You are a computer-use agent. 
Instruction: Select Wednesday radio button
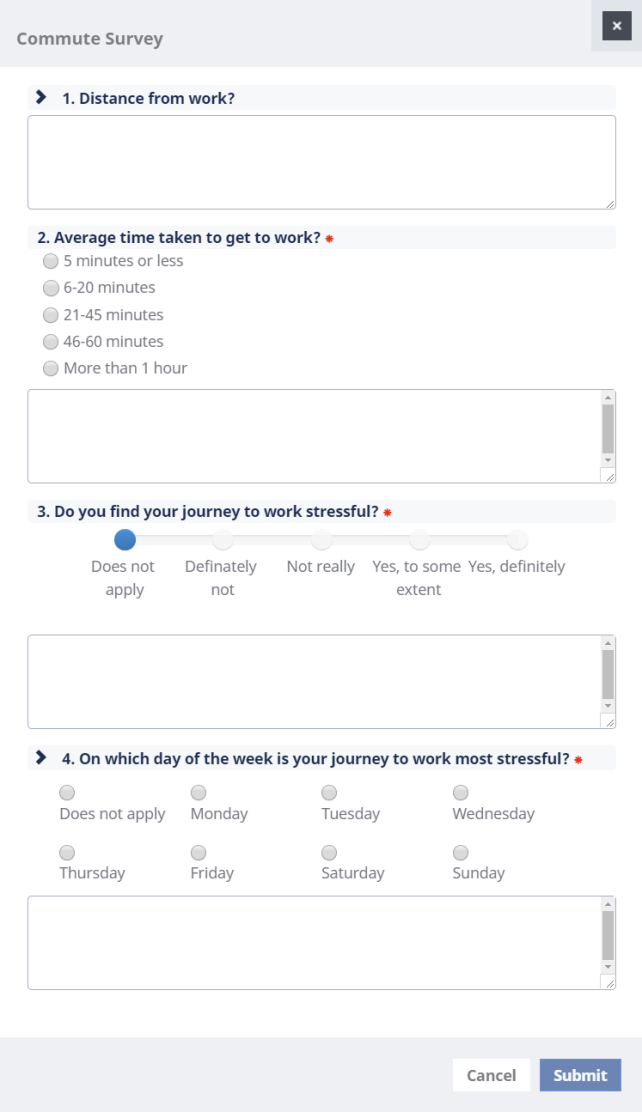pos(461,793)
